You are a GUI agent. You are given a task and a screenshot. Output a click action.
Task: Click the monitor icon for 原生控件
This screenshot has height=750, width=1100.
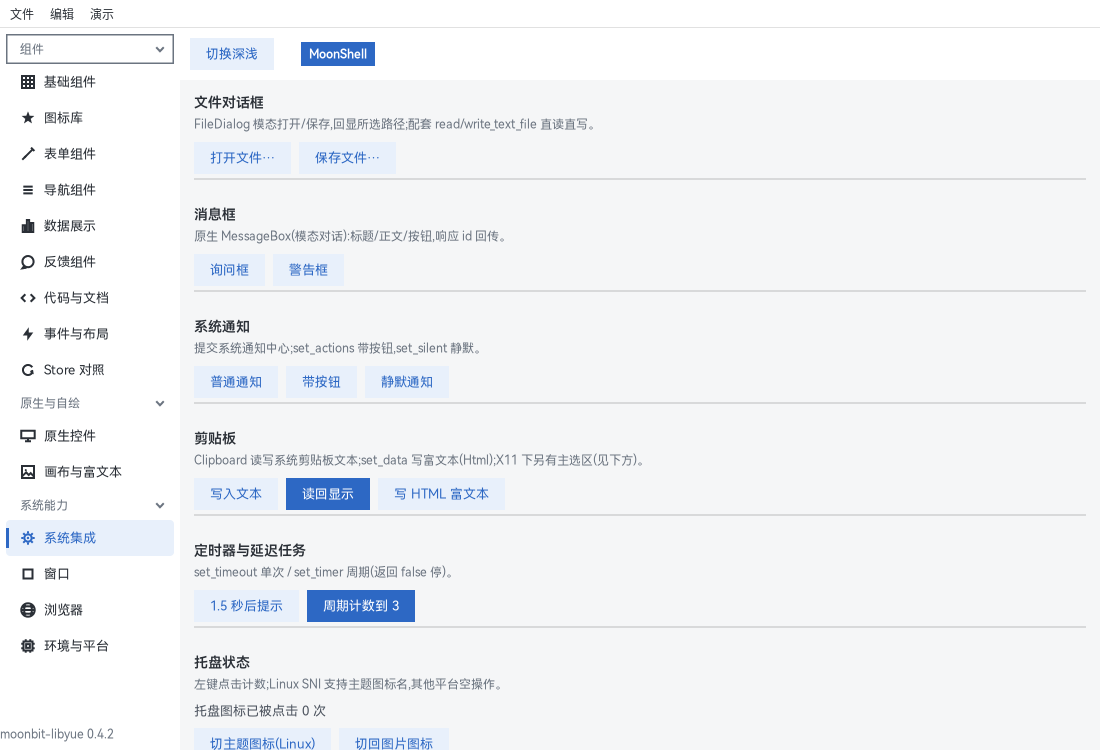(x=27, y=436)
